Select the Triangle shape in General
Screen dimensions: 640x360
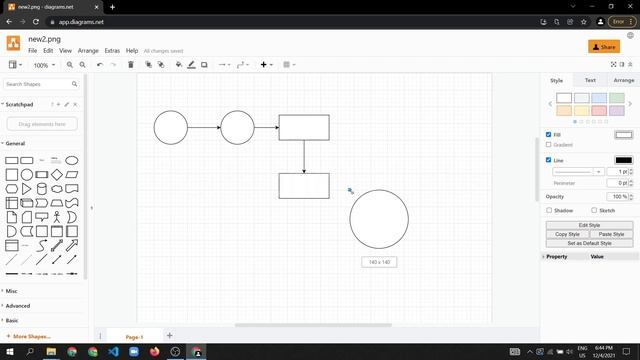[x=27, y=189]
